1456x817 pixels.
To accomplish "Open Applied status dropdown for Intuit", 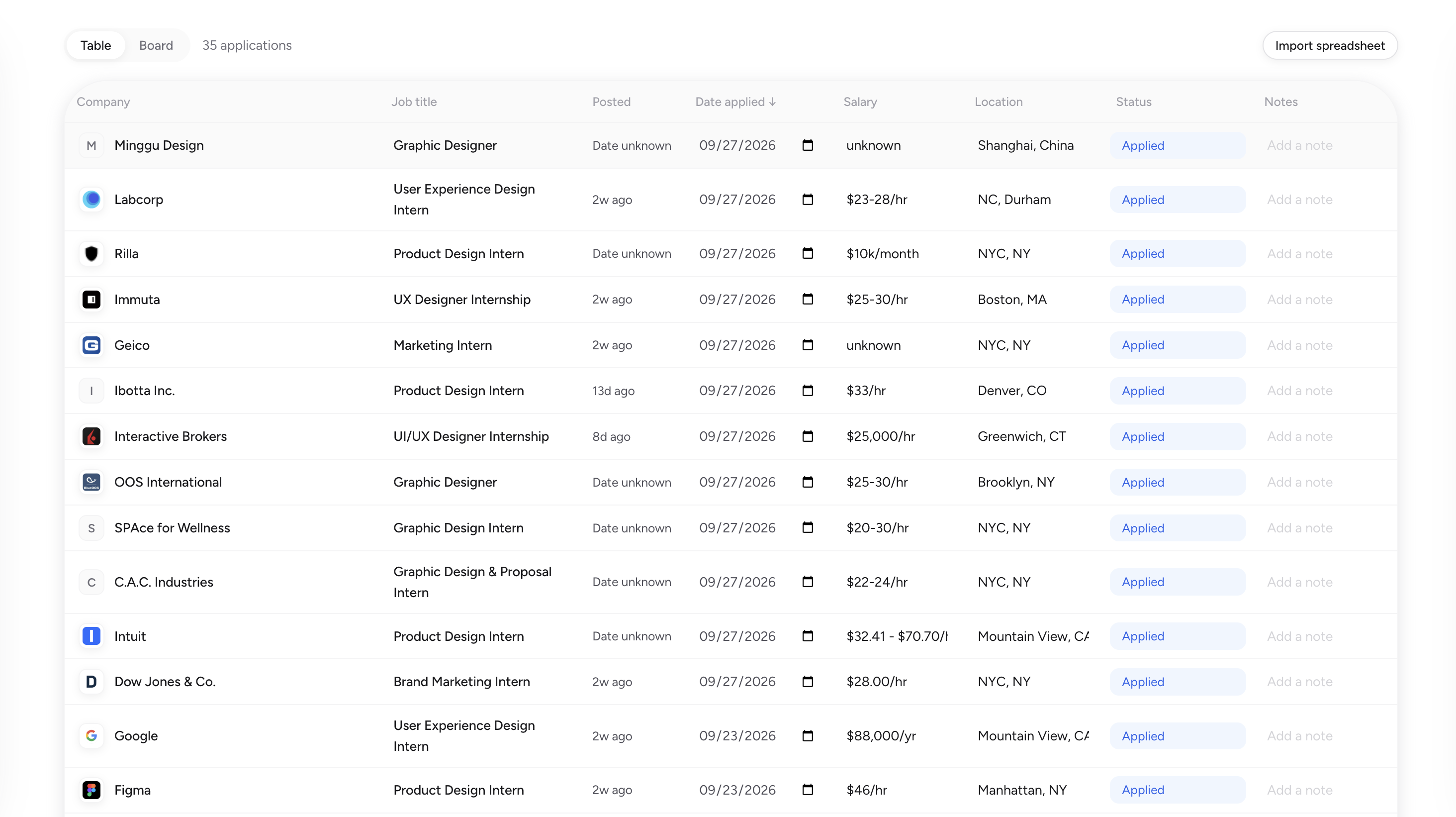I will click(x=1178, y=636).
